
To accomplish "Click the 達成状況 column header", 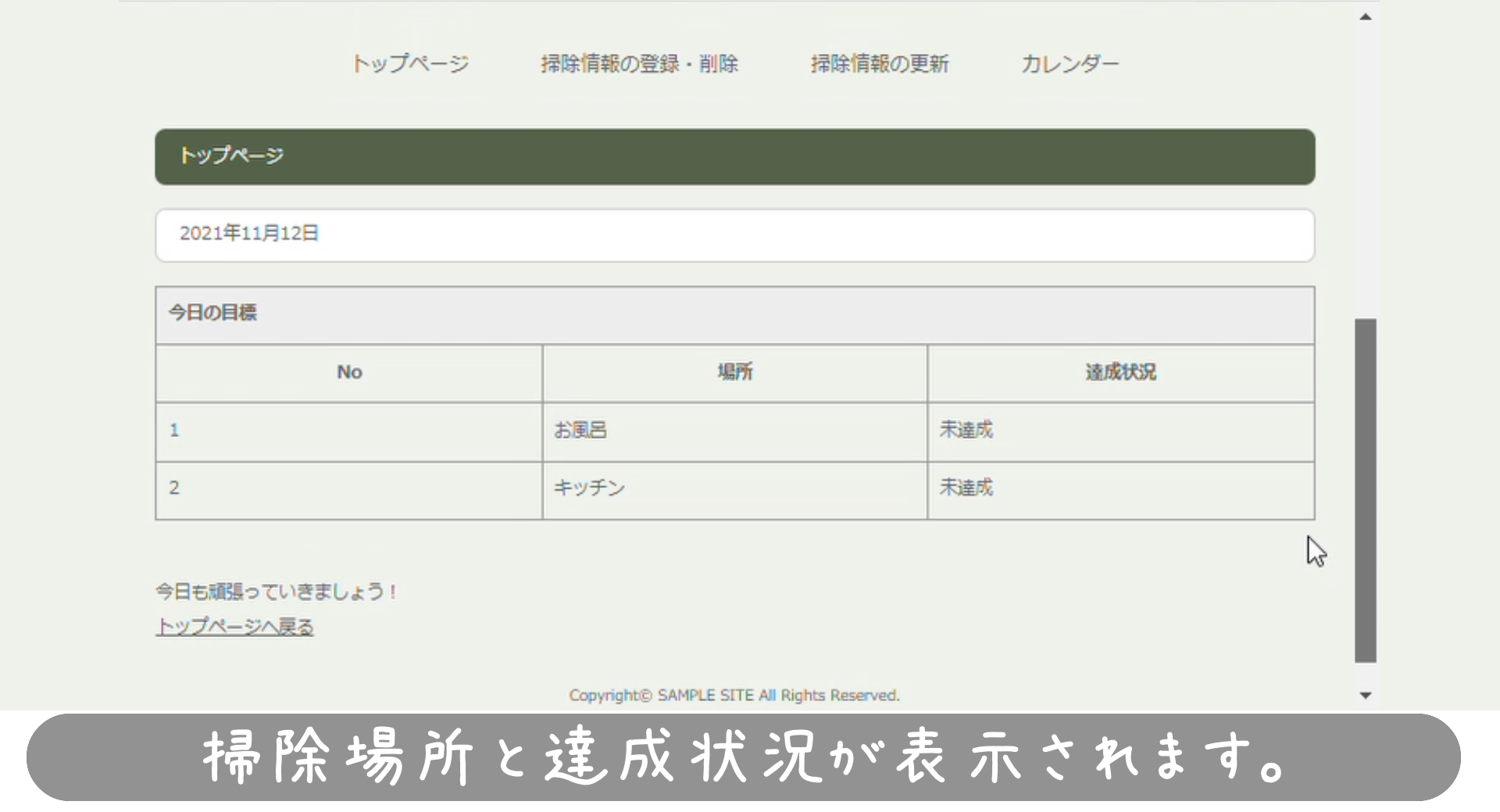I will click(1121, 372).
